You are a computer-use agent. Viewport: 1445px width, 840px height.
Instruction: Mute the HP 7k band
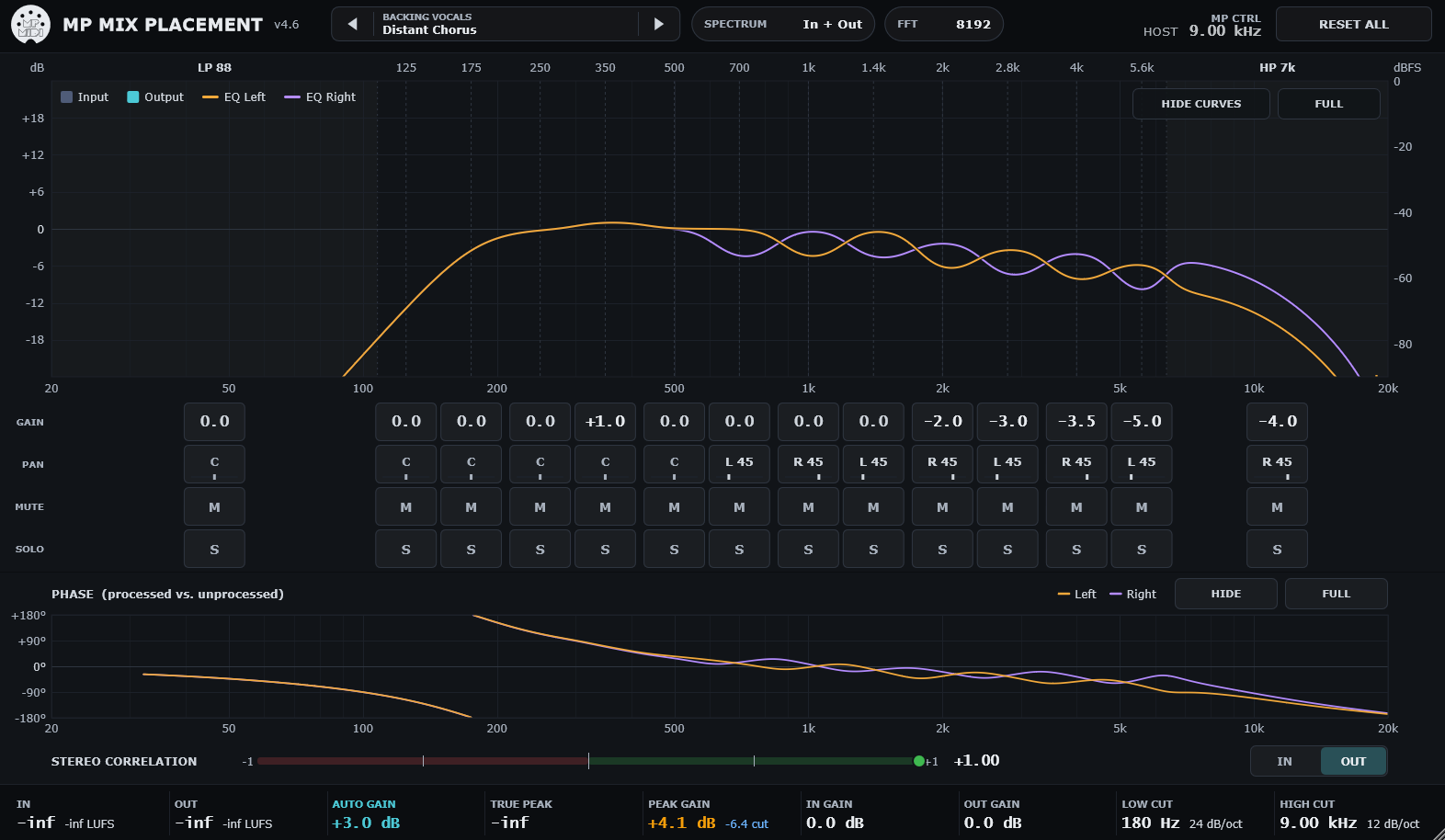pyautogui.click(x=1277, y=506)
